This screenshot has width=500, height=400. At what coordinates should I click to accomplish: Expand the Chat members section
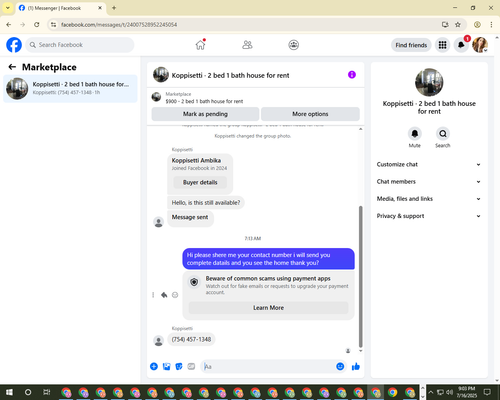(429, 182)
